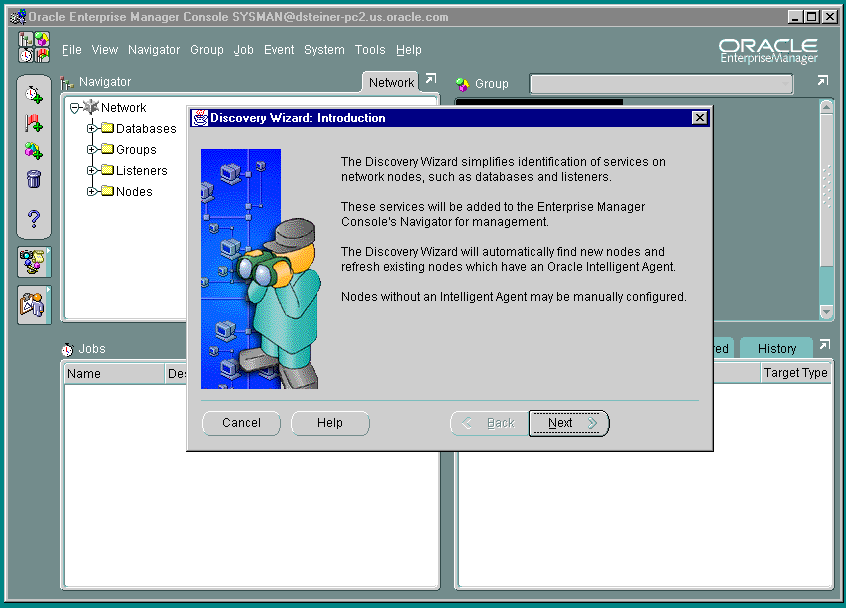Click the Name column header in Jobs
Viewport: 846px width, 608px height.
(x=114, y=373)
